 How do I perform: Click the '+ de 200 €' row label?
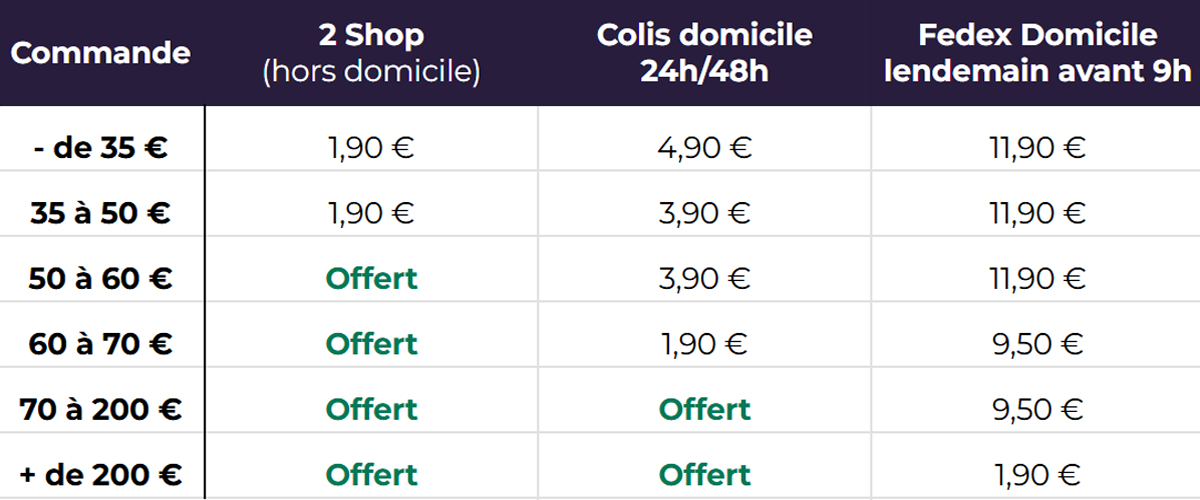(x=100, y=474)
